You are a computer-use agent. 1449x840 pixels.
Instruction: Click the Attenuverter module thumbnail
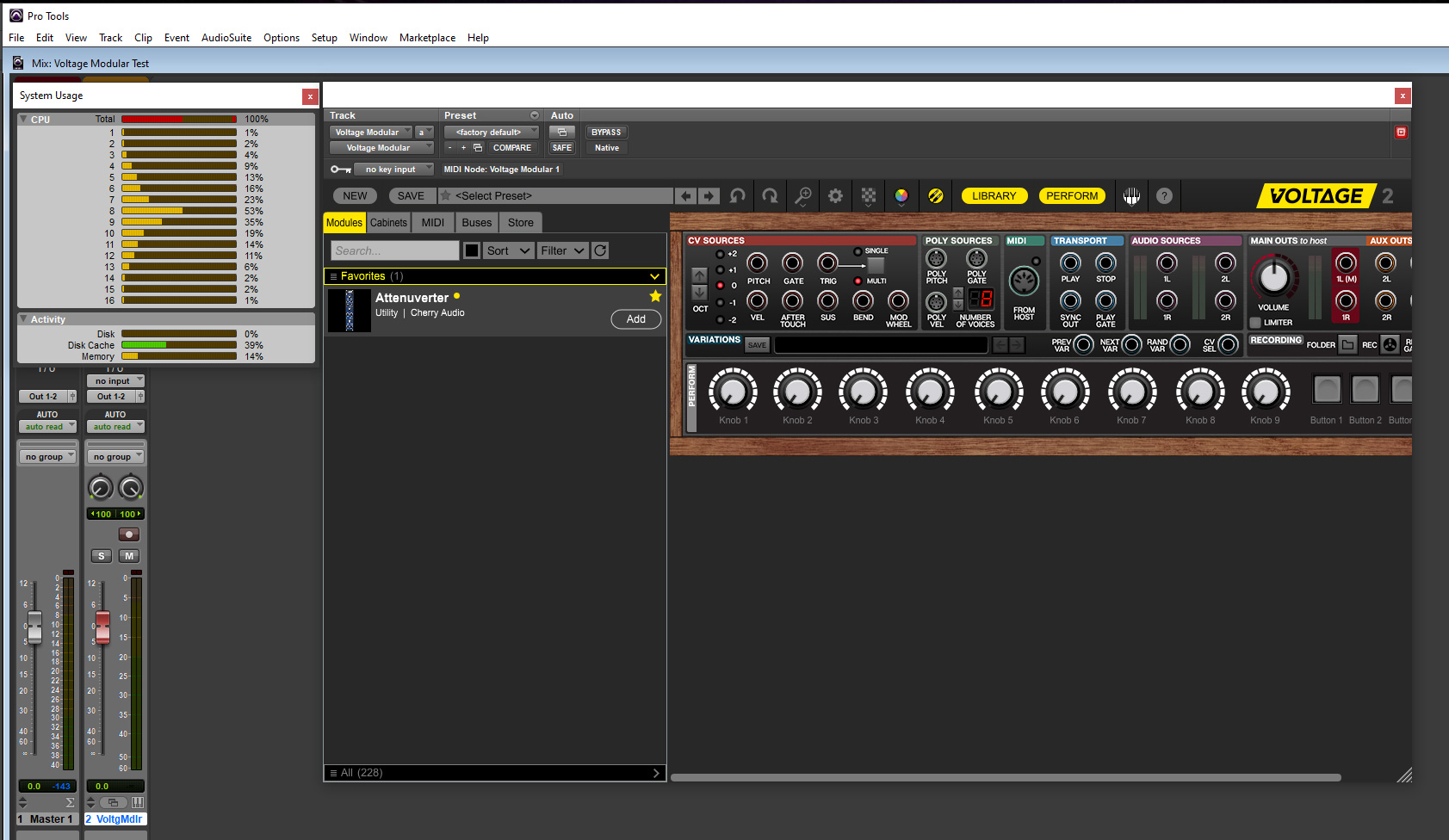[x=350, y=311]
